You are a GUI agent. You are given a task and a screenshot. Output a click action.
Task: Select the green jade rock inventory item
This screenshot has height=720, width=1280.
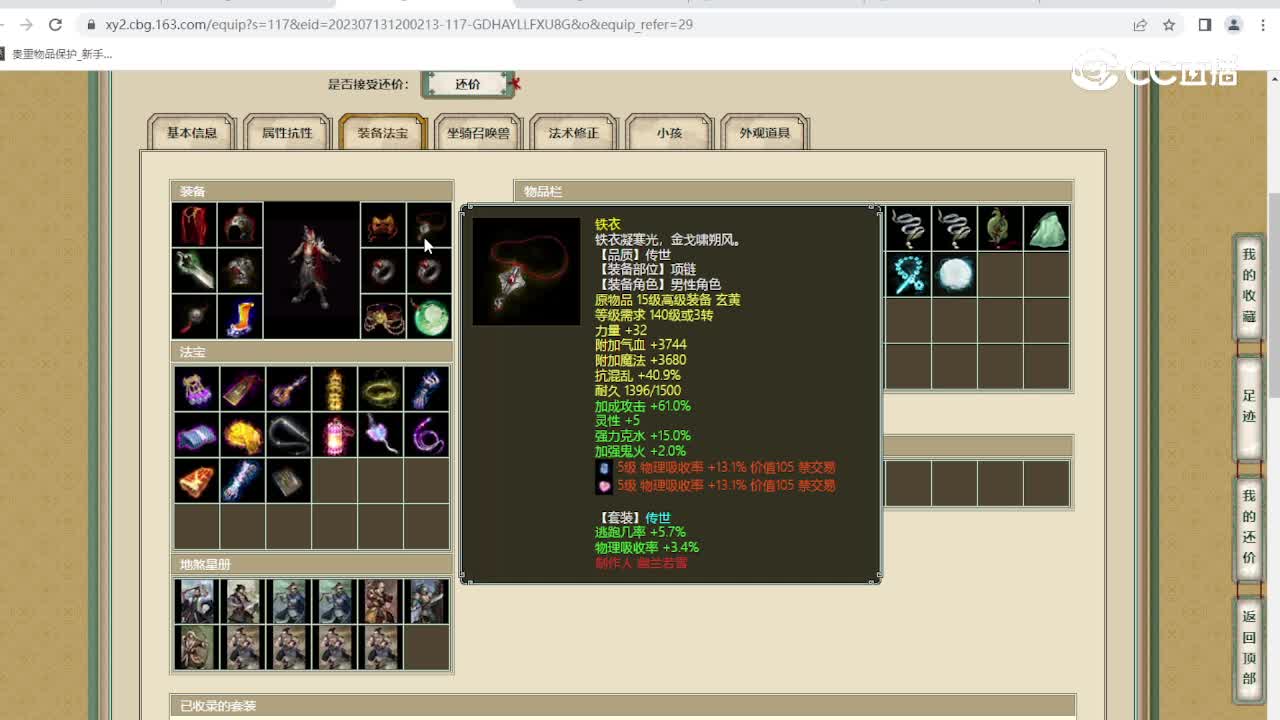[x=1047, y=229]
